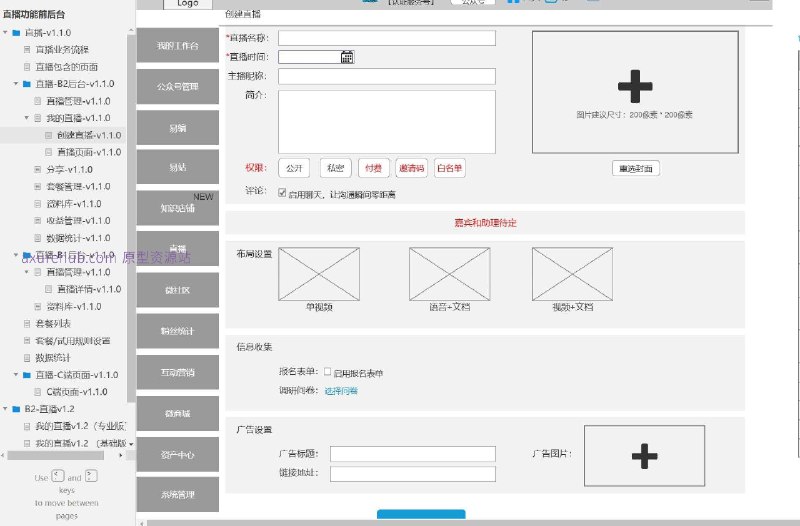Open the 套餐/试用规则设置 page in tree

[72, 341]
